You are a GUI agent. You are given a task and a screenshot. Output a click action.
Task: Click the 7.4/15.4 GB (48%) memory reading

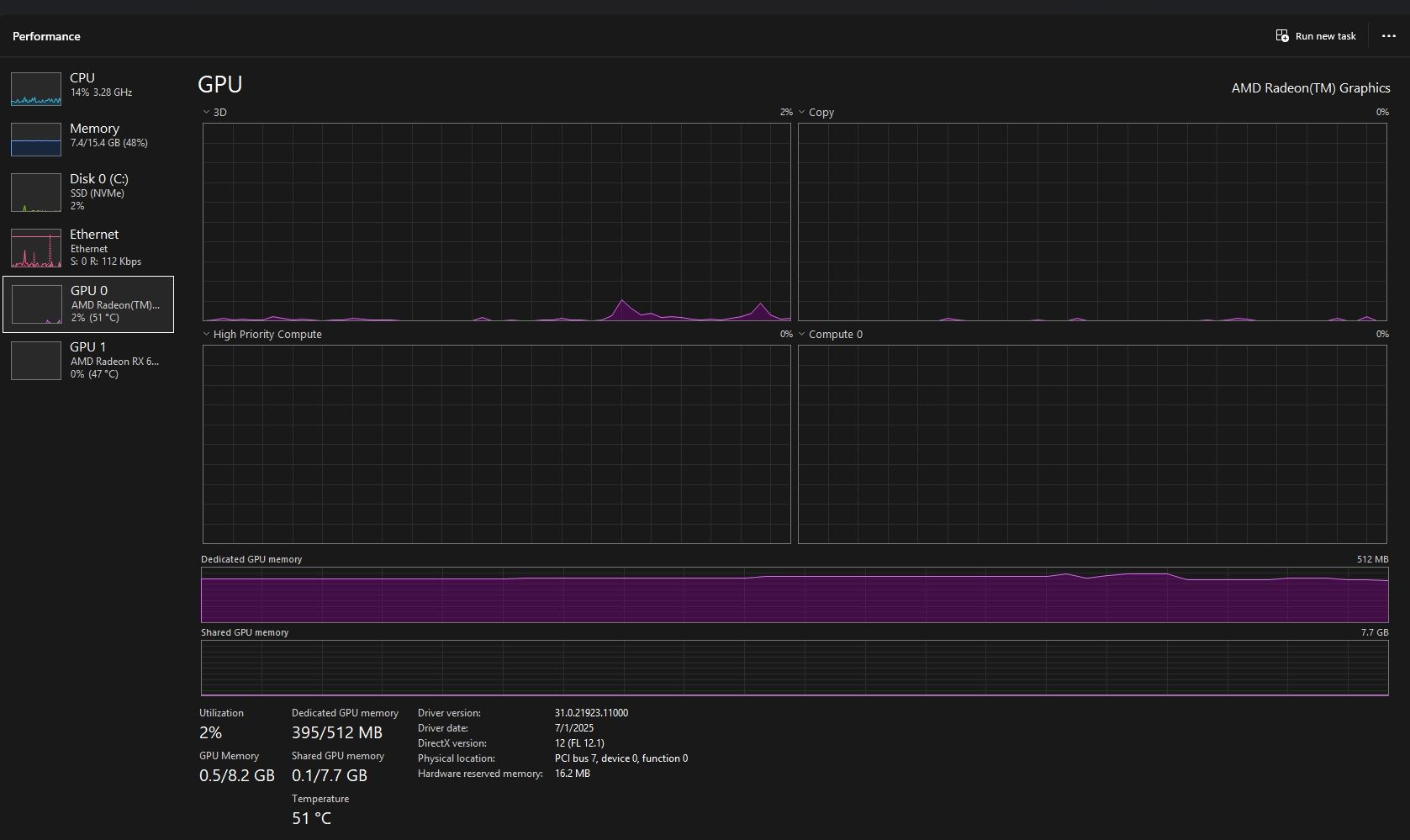click(109, 143)
